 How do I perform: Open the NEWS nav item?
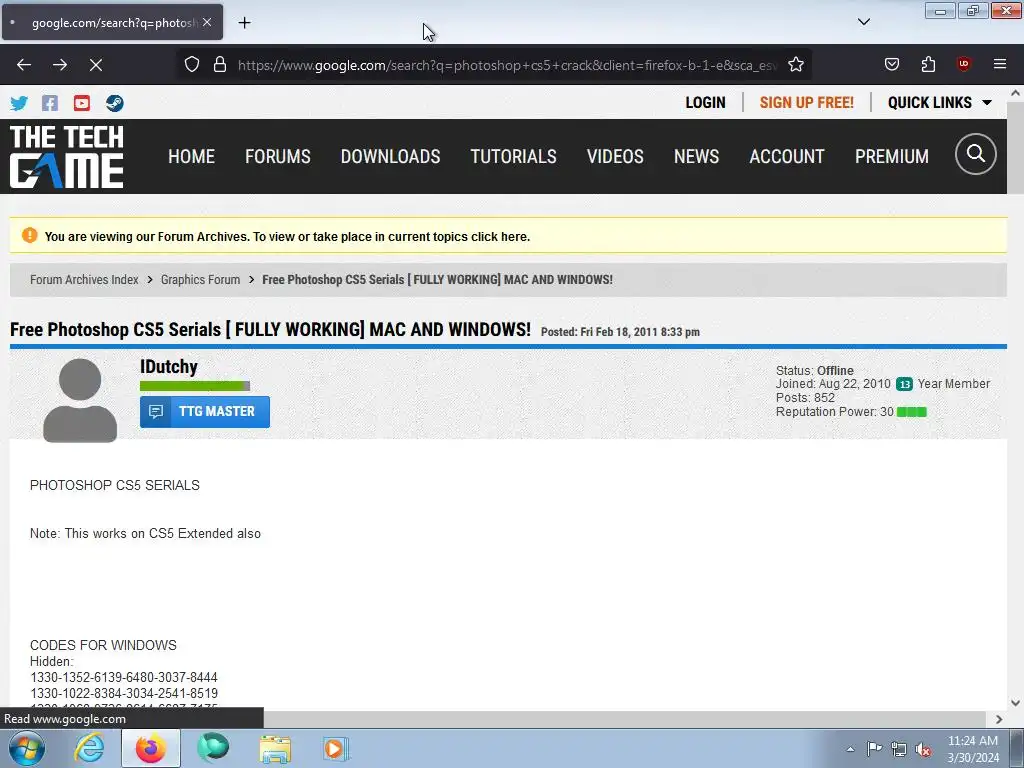(696, 157)
